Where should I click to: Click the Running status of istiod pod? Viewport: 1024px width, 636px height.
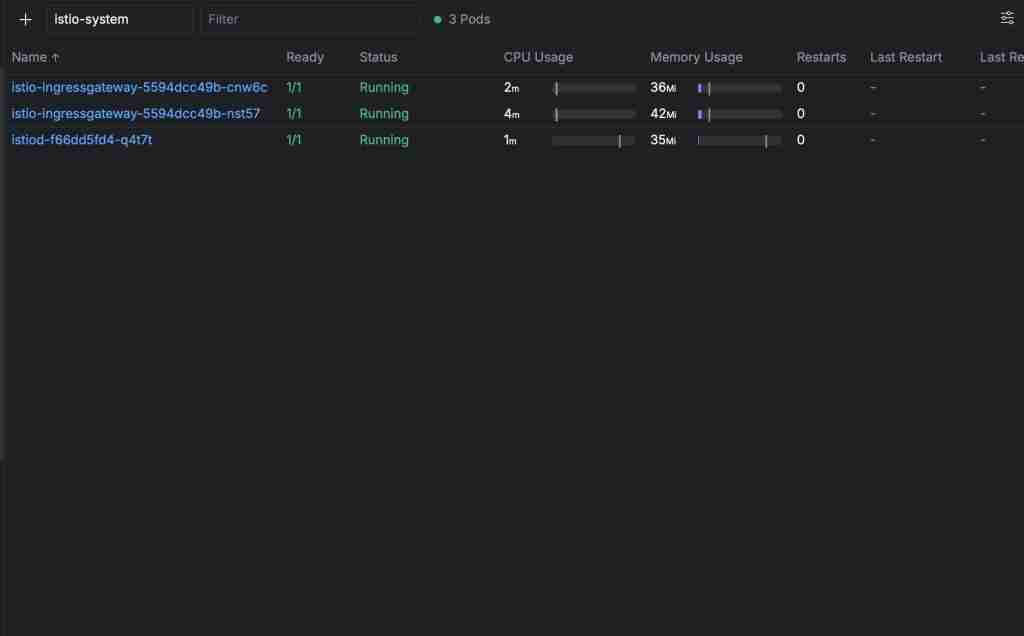[384, 139]
